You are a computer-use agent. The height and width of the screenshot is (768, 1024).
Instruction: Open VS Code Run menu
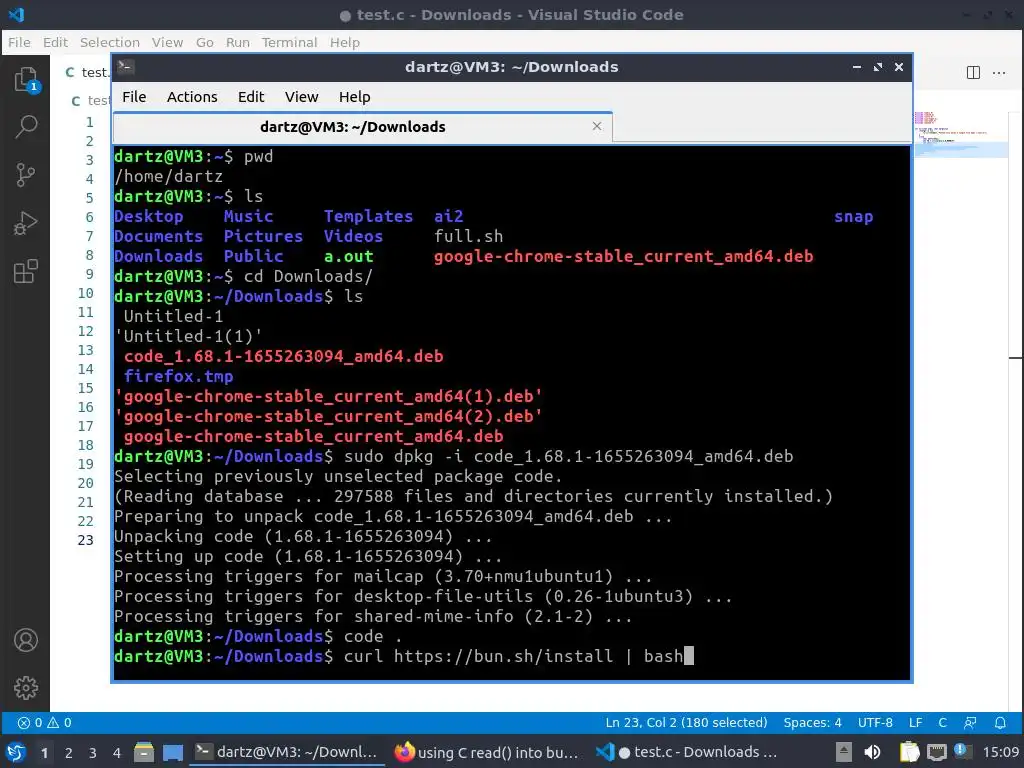click(x=238, y=42)
